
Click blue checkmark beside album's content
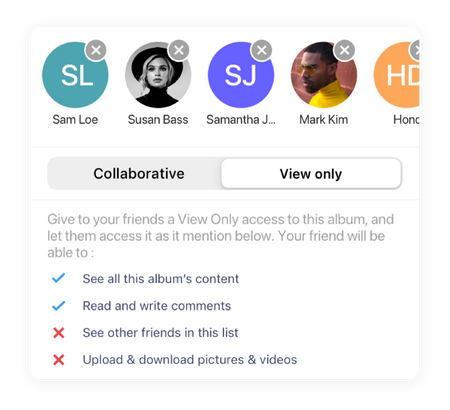click(59, 278)
